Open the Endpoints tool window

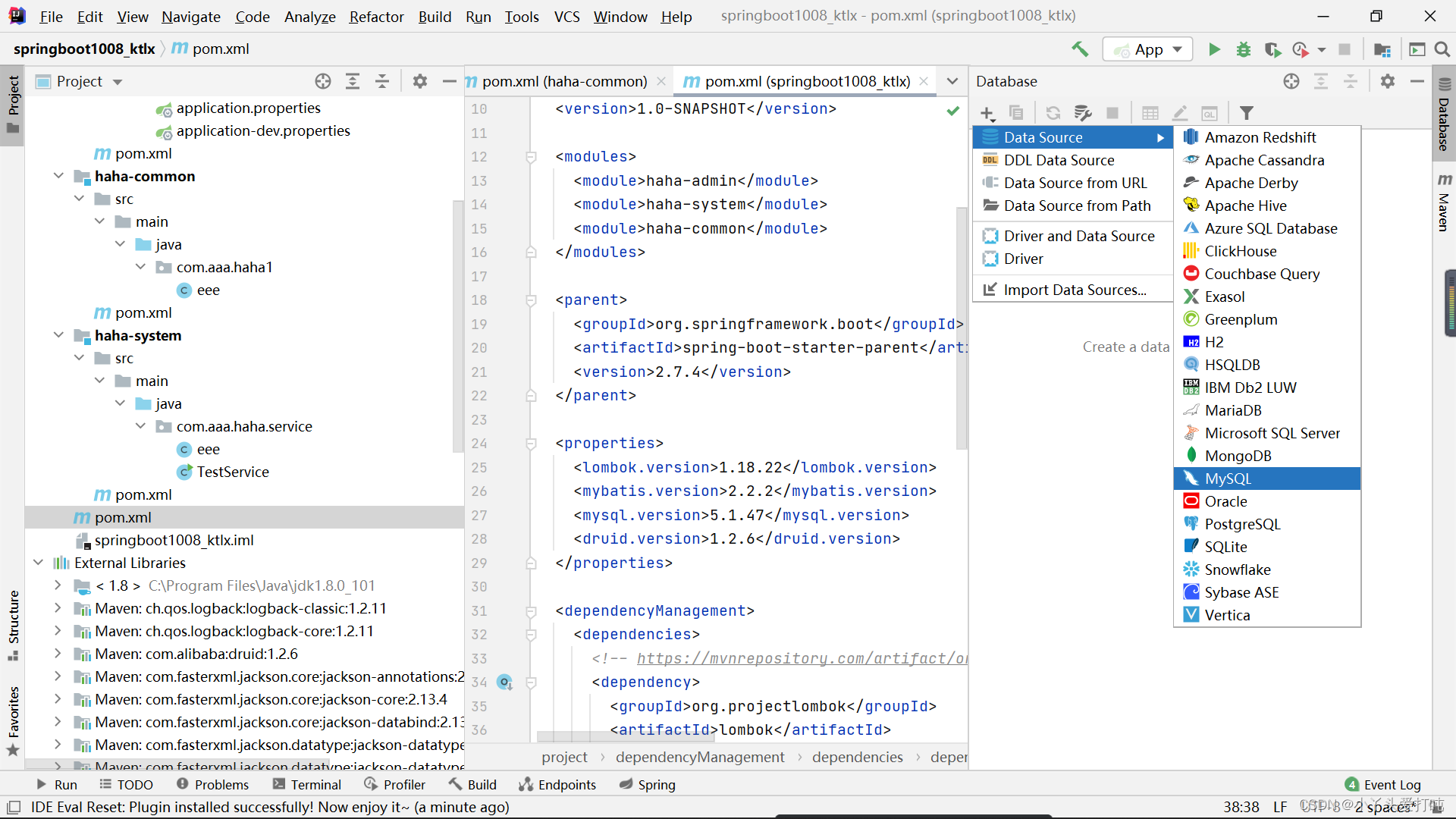pos(557,784)
